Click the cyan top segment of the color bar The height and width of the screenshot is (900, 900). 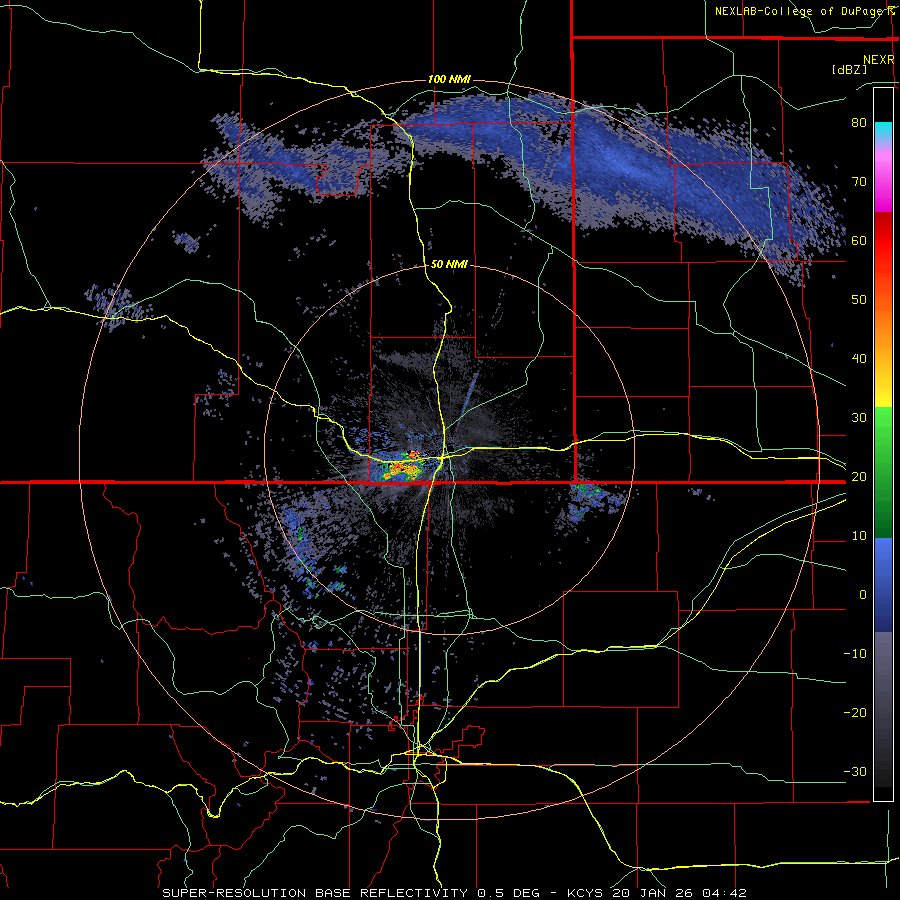(883, 132)
